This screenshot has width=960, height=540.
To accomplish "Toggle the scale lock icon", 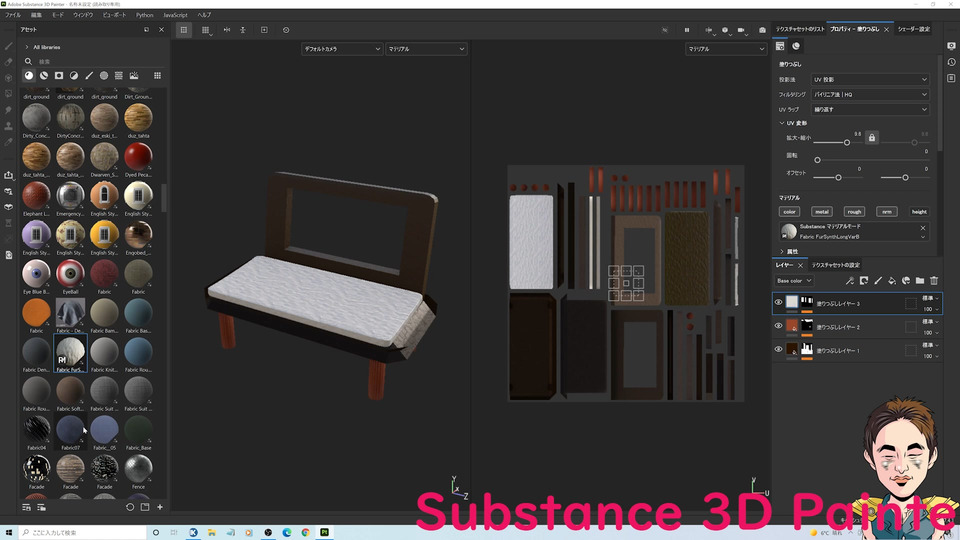I will 872,138.
